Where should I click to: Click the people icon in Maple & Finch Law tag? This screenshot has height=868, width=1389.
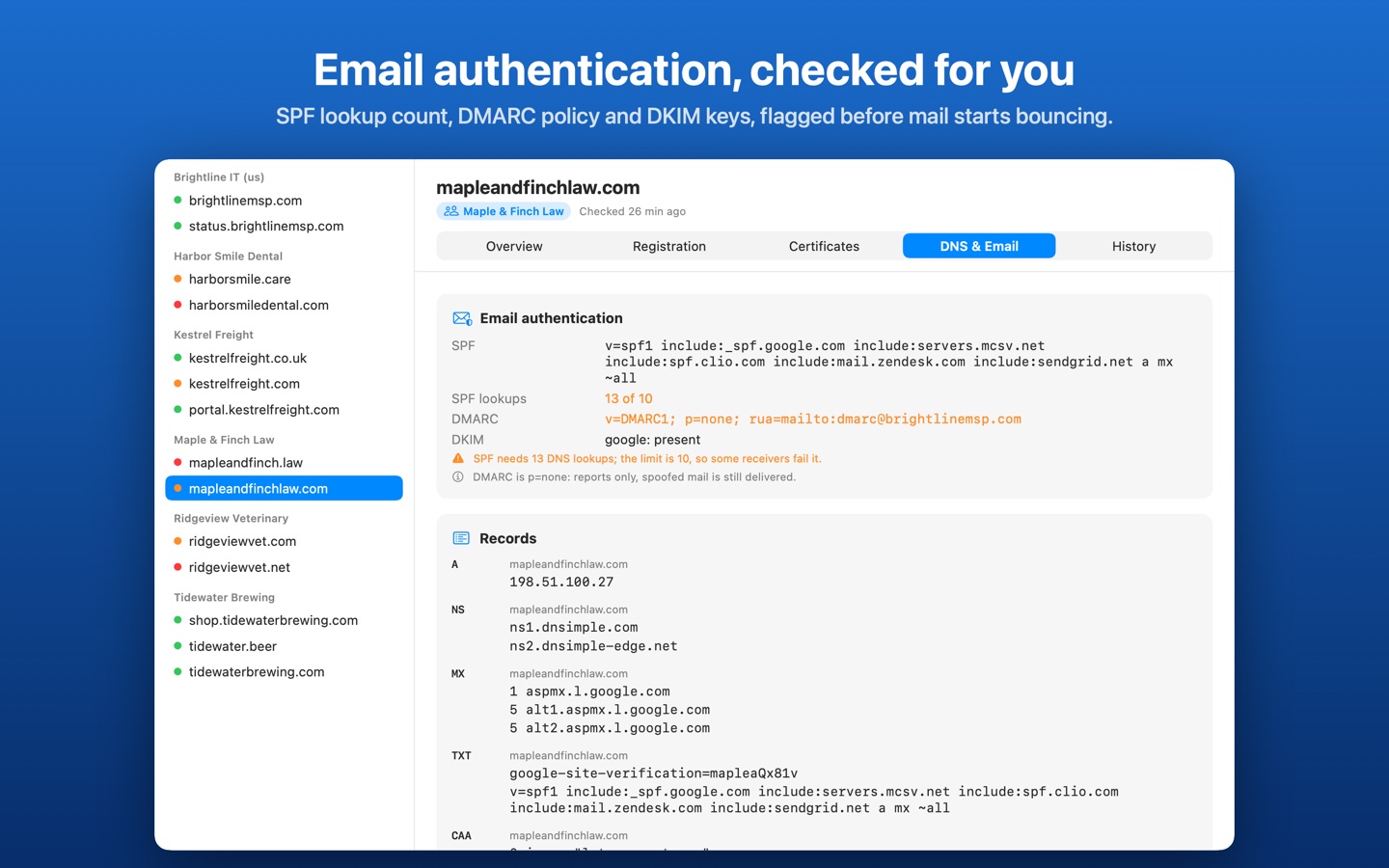click(x=450, y=211)
